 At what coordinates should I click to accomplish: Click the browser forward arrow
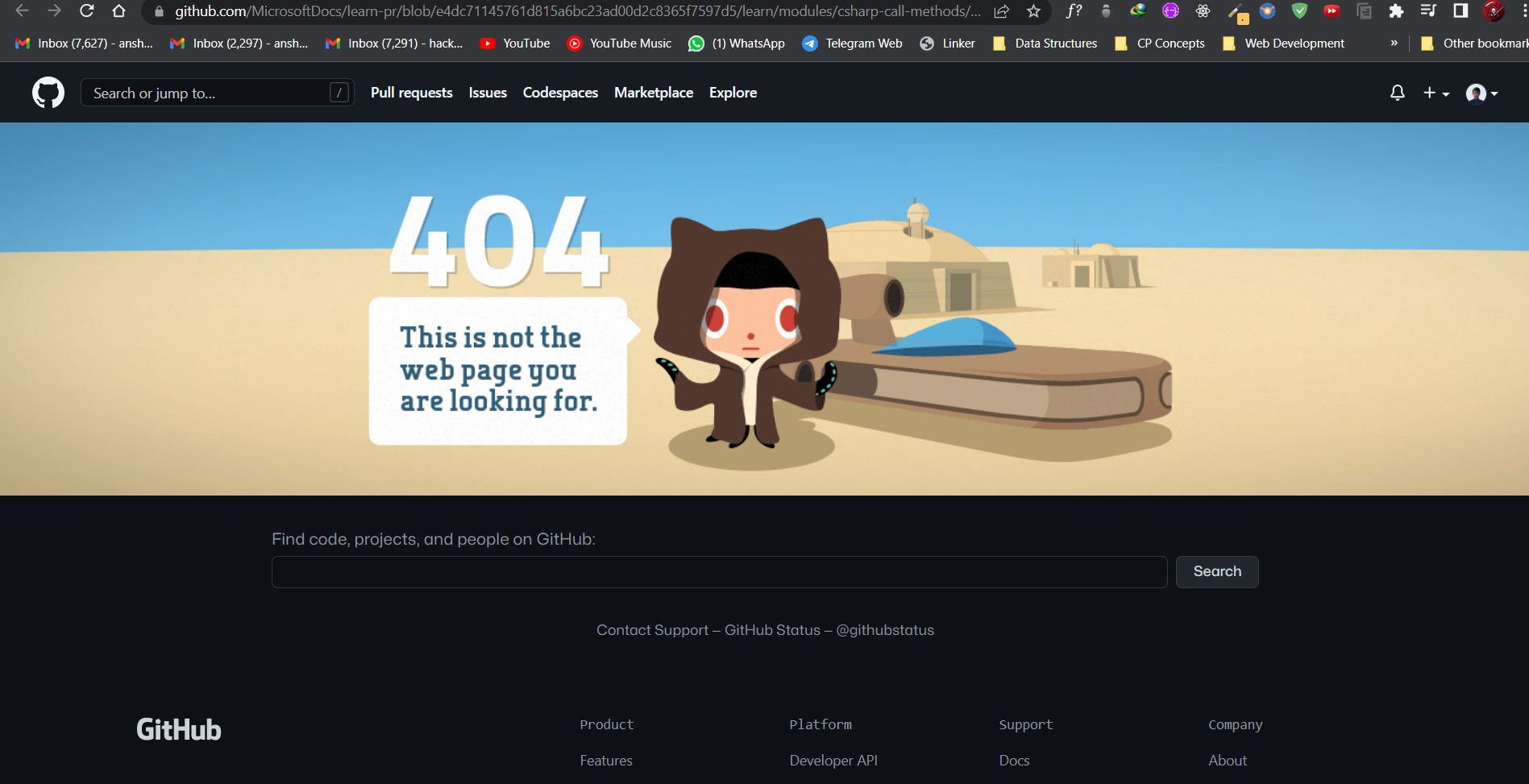tap(54, 11)
